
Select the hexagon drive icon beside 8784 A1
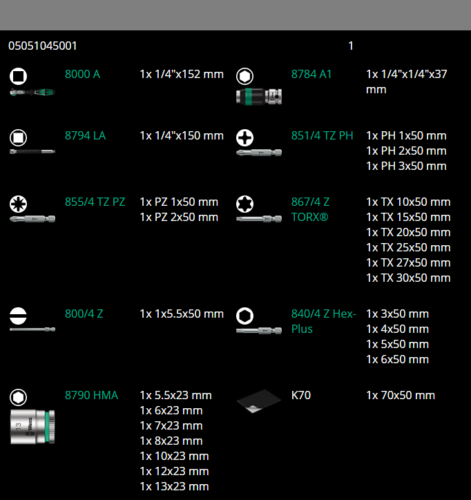click(x=245, y=76)
